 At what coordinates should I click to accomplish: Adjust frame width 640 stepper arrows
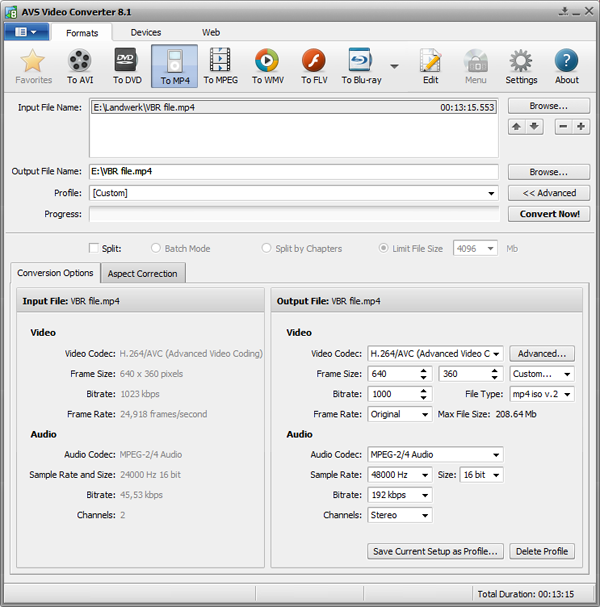click(423, 374)
